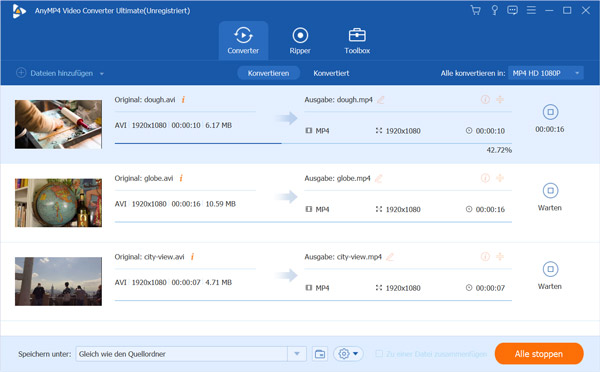
Task: Expand the Dateien hinzufügen dropdown arrow
Action: [102, 73]
